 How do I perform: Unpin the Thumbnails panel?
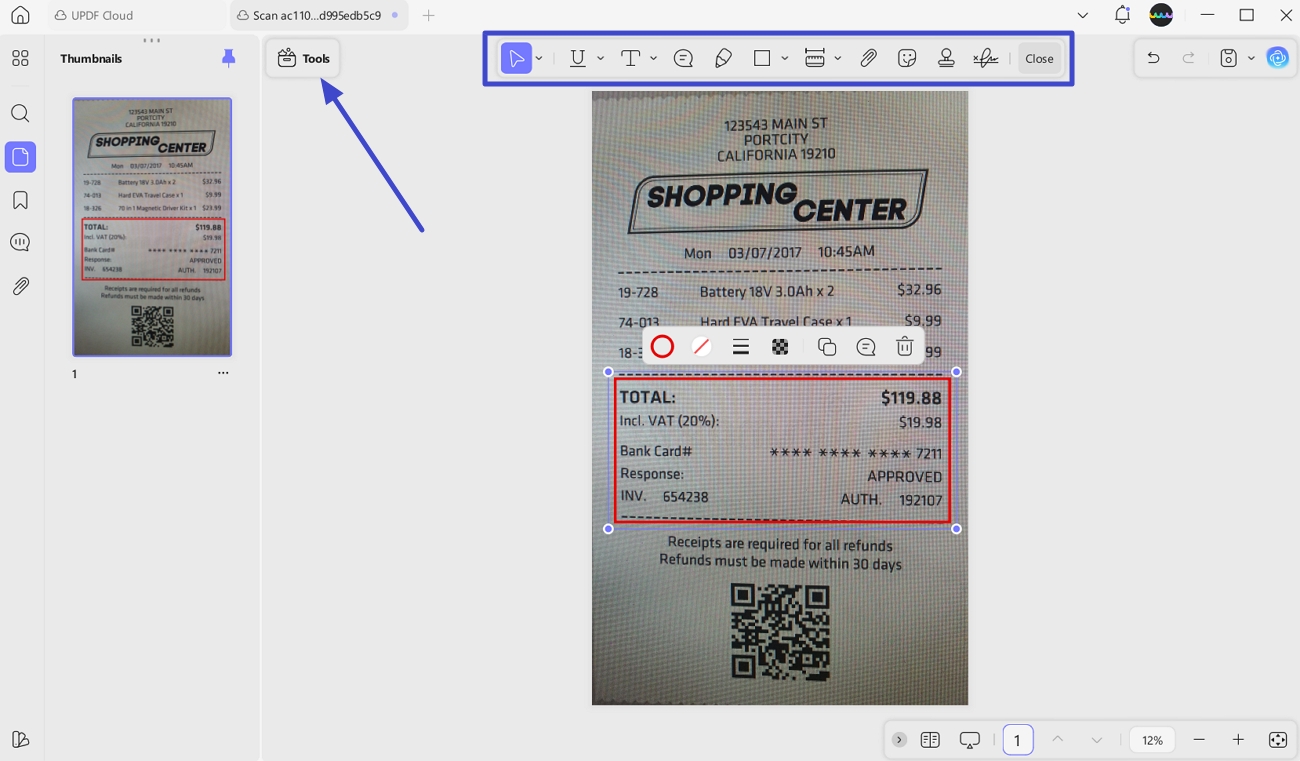(228, 58)
